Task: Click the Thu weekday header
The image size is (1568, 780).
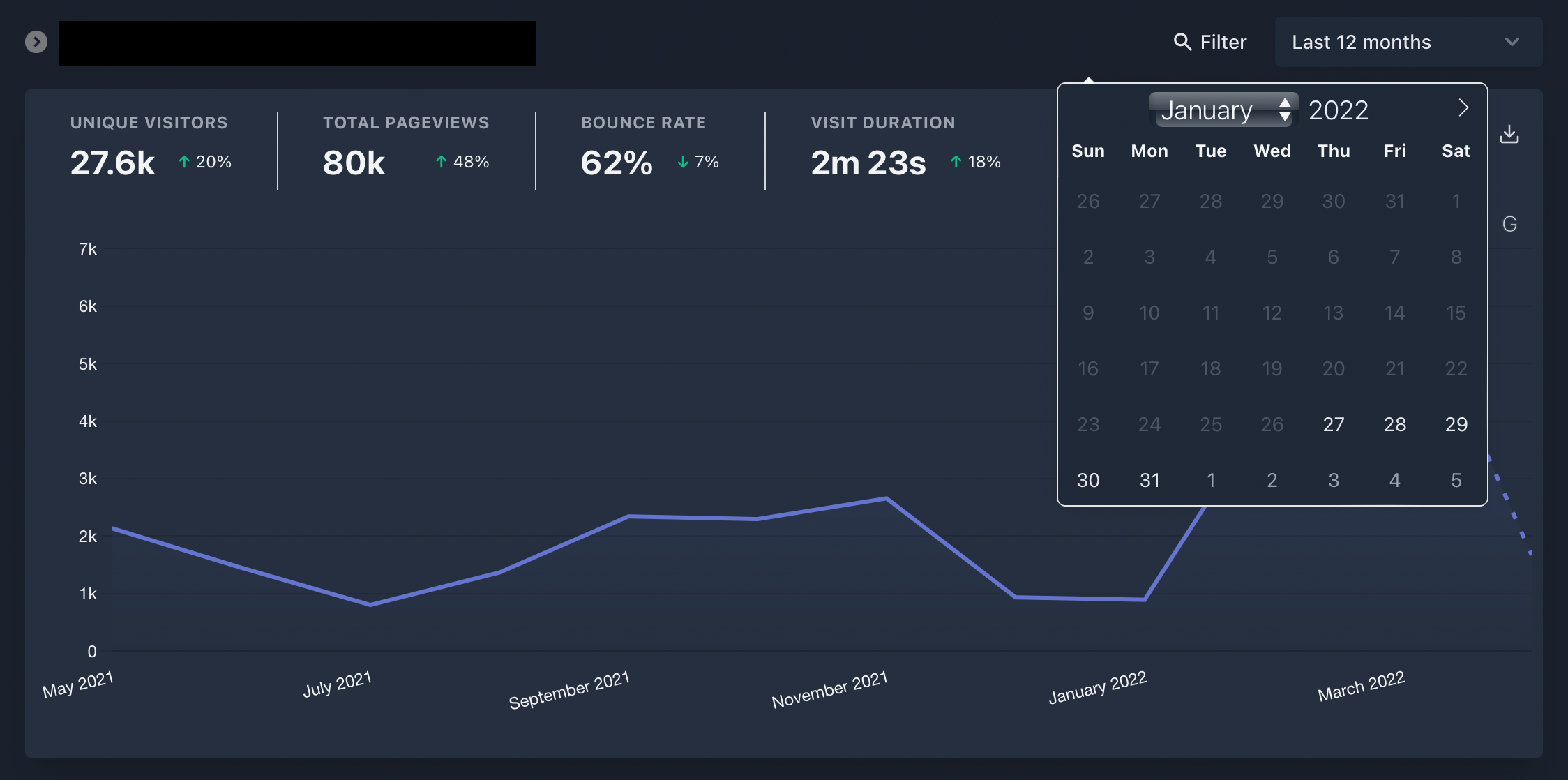Action: click(x=1334, y=151)
